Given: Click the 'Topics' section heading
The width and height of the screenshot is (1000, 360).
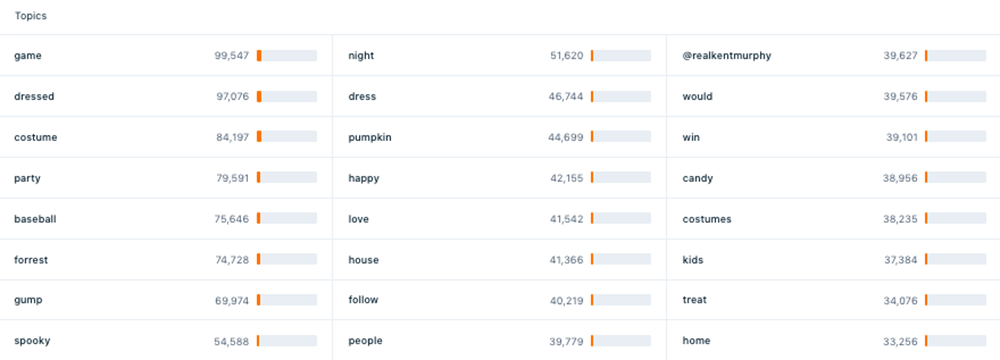Looking at the screenshot, I should coord(31,16).
